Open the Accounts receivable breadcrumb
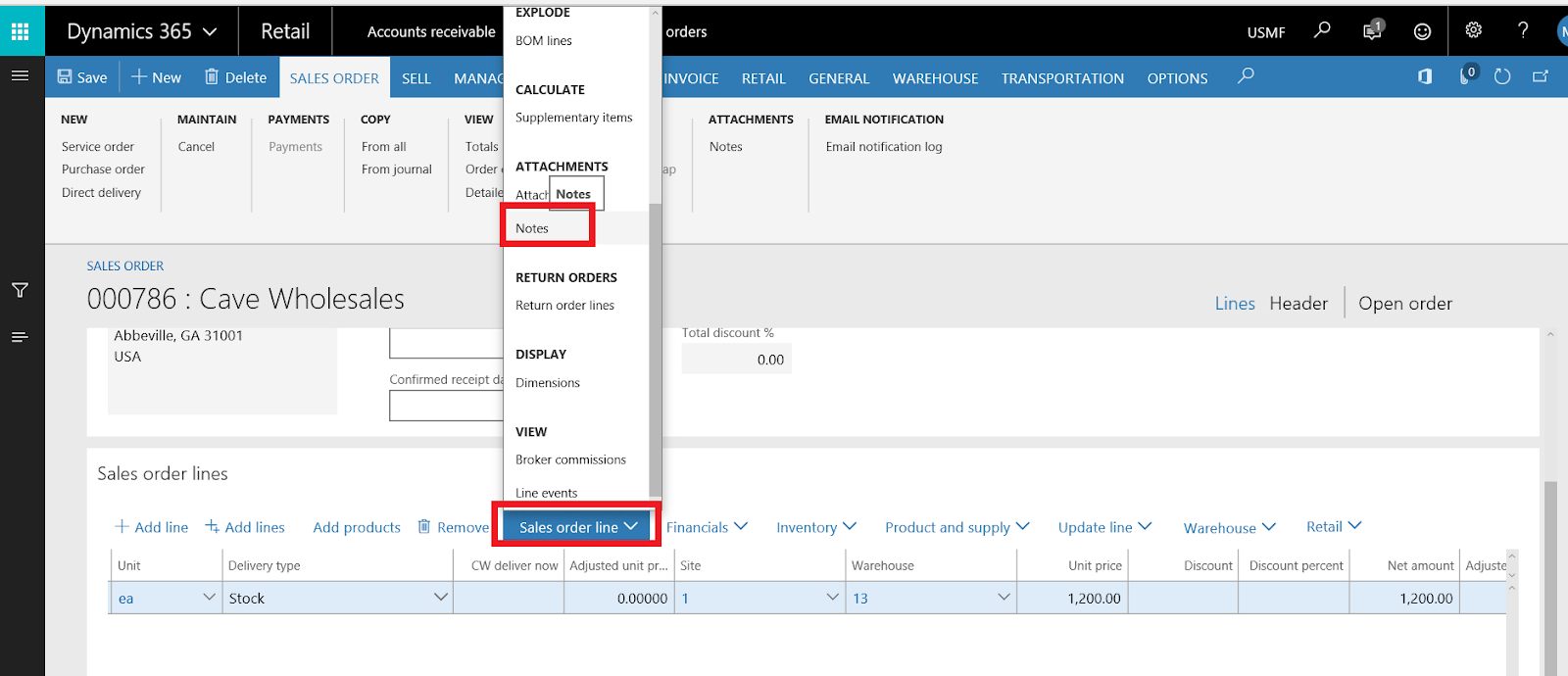The image size is (1568, 676). (431, 31)
